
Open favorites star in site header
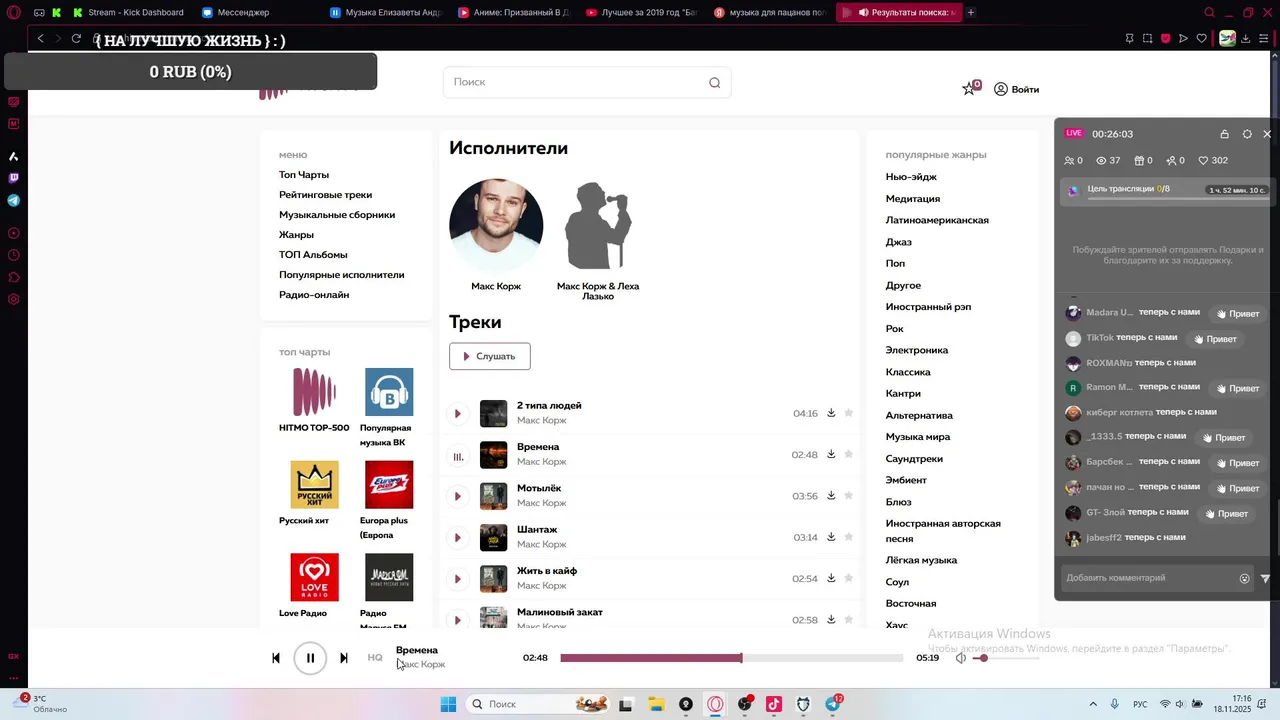(969, 88)
